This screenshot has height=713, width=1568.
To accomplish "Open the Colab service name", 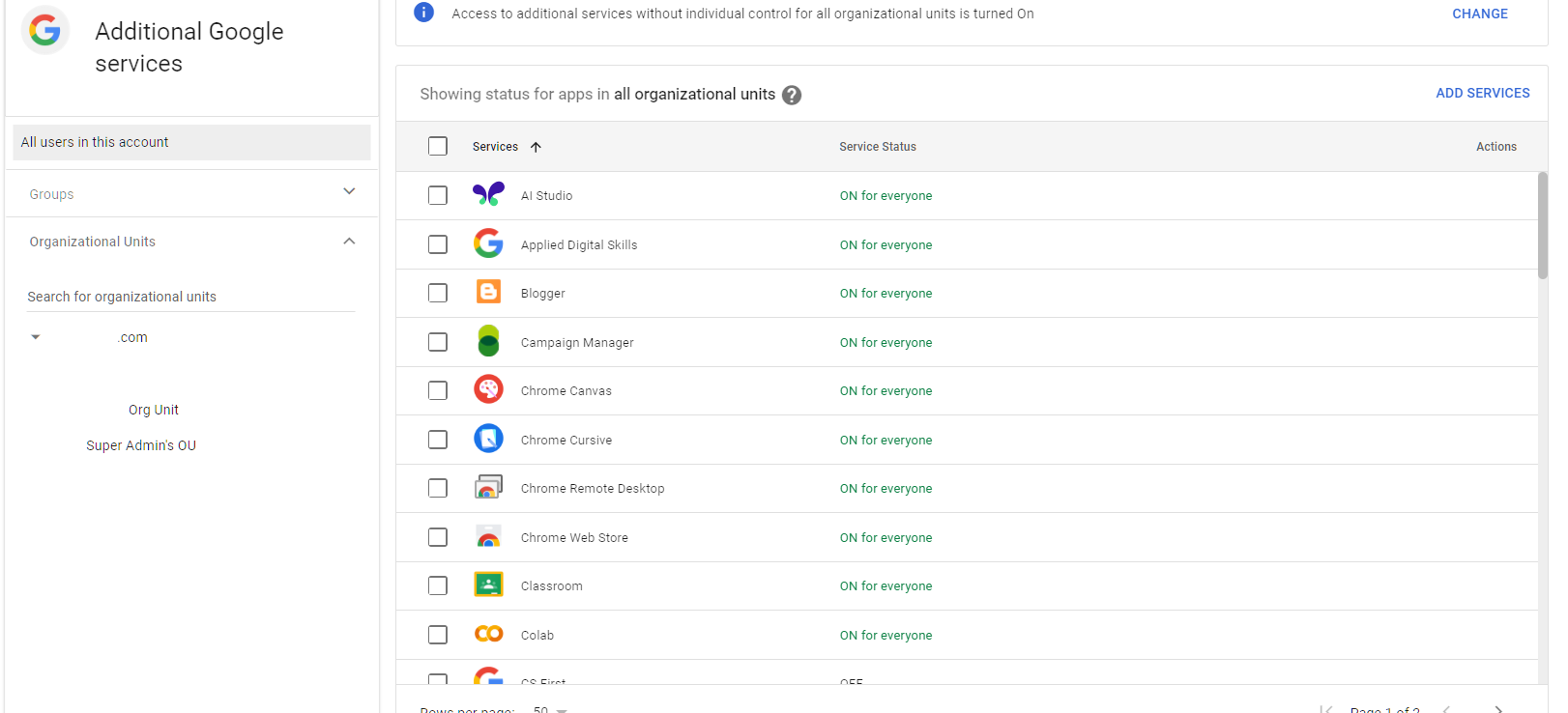I will (x=537, y=635).
